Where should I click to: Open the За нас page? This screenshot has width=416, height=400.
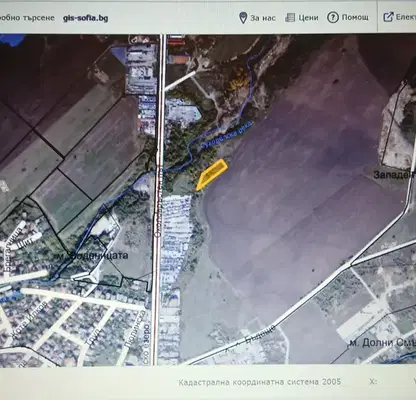pyautogui.click(x=263, y=18)
